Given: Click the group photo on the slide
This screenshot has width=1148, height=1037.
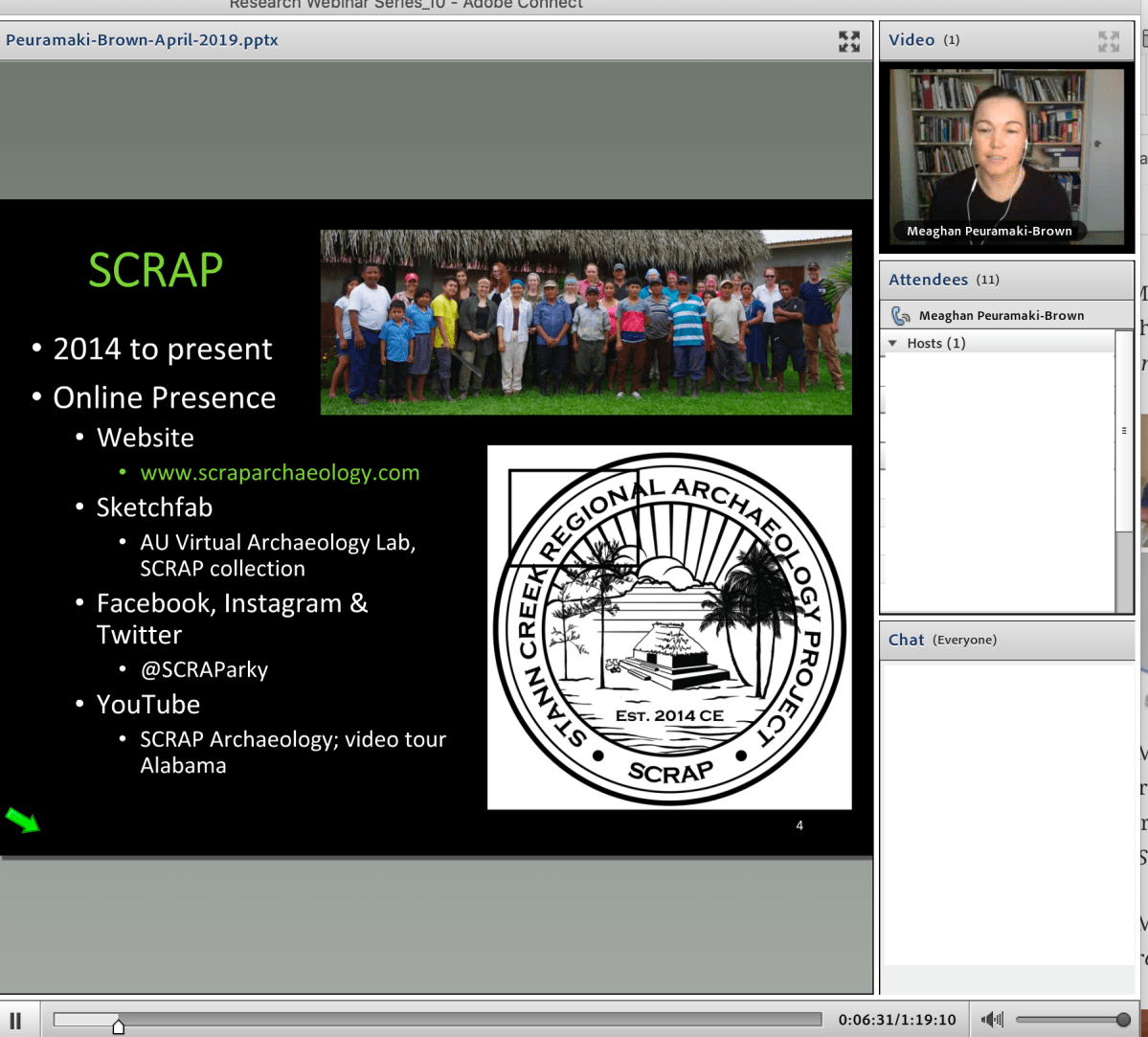Looking at the screenshot, I should [x=585, y=322].
